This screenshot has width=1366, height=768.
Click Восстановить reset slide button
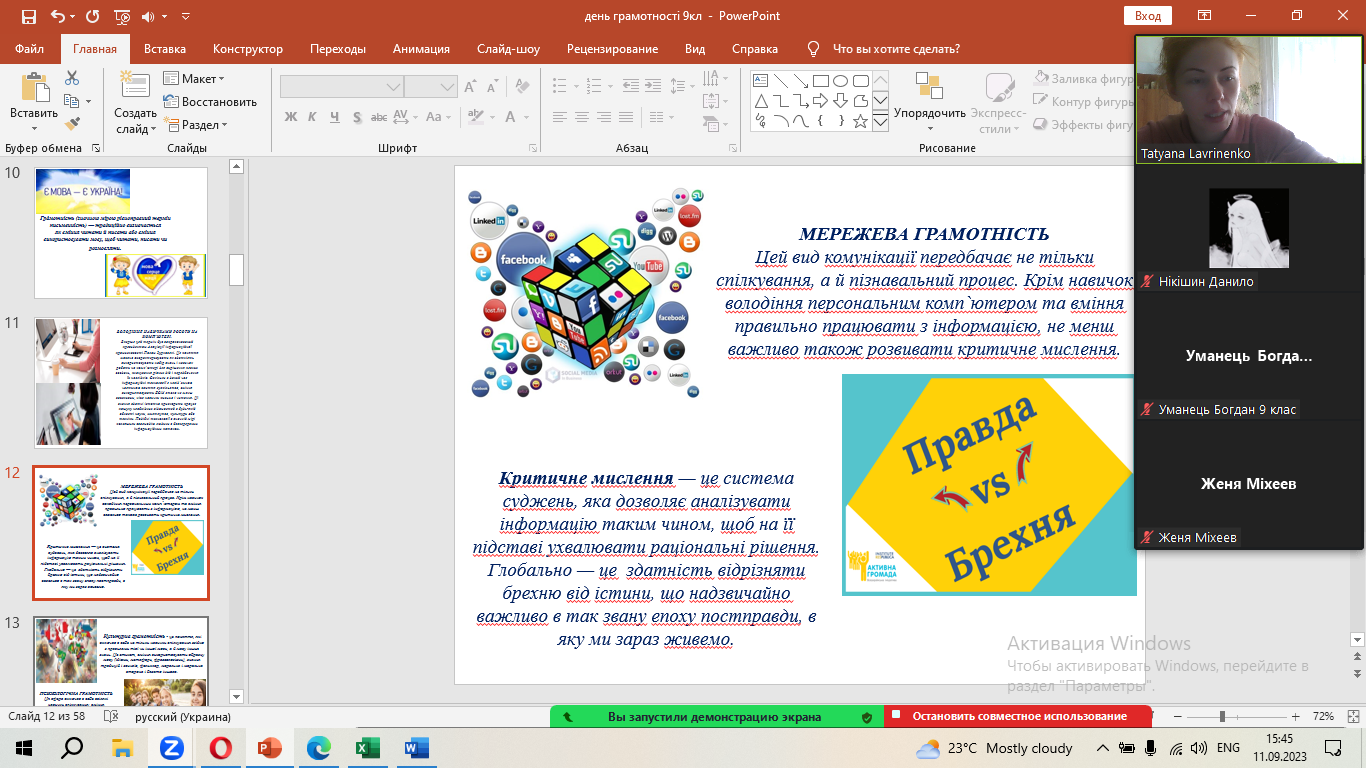coord(210,101)
